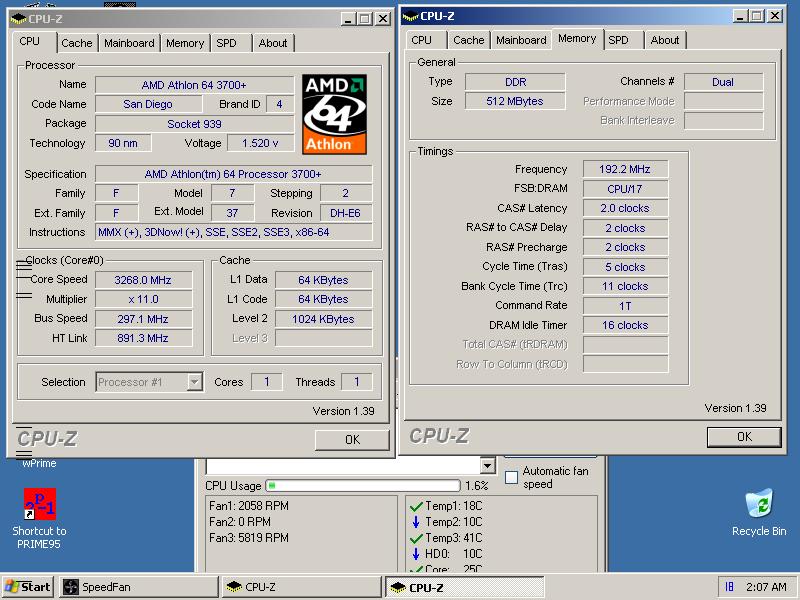Open Mainboard tab in right CPU-Z window
800x600 pixels.
click(x=521, y=40)
